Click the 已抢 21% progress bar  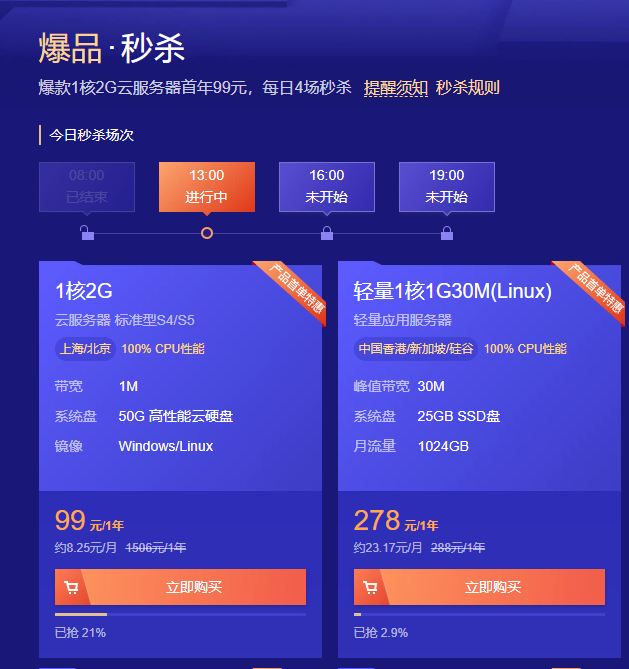pyautogui.click(x=181, y=614)
